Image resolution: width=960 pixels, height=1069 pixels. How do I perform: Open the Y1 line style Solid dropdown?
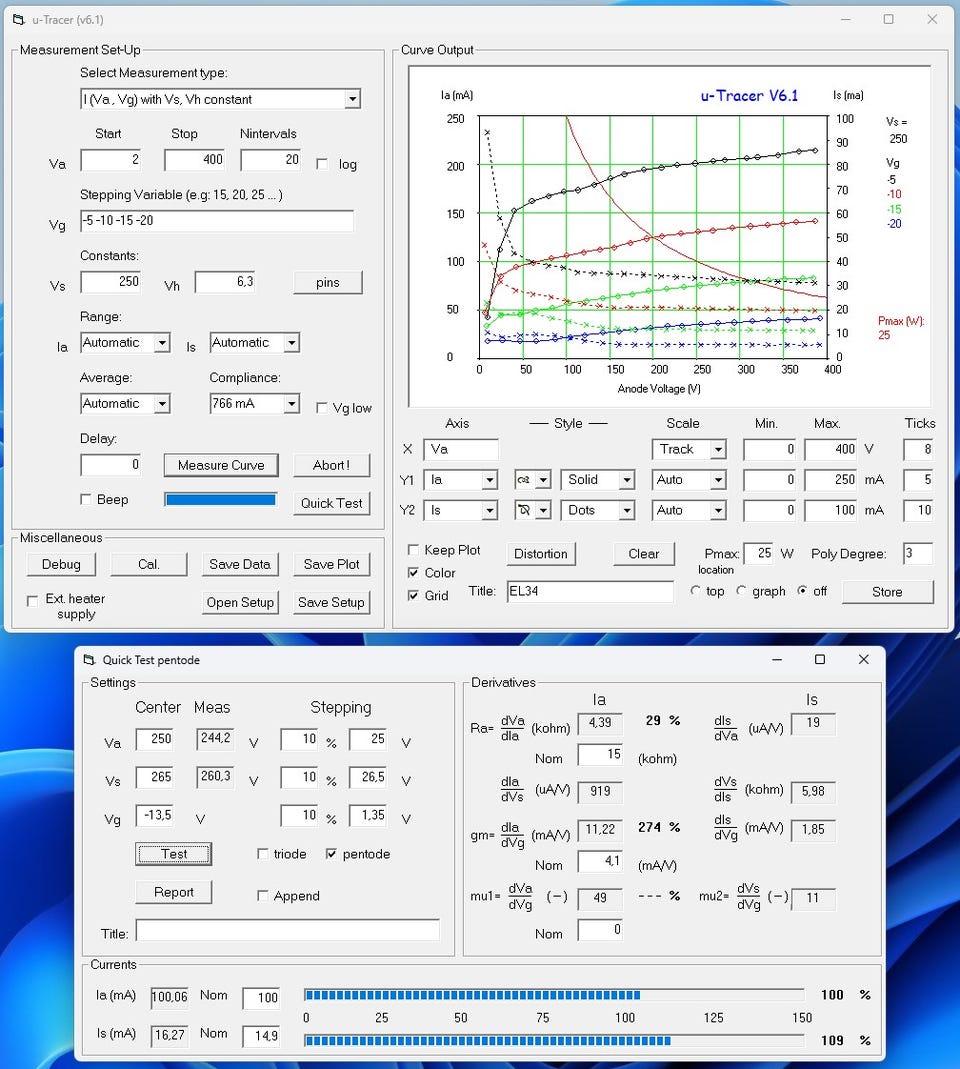(x=626, y=480)
